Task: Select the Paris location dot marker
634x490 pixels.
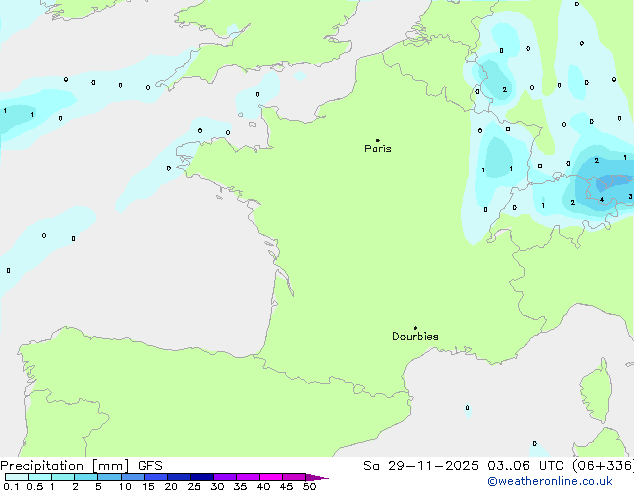Action: [x=378, y=140]
